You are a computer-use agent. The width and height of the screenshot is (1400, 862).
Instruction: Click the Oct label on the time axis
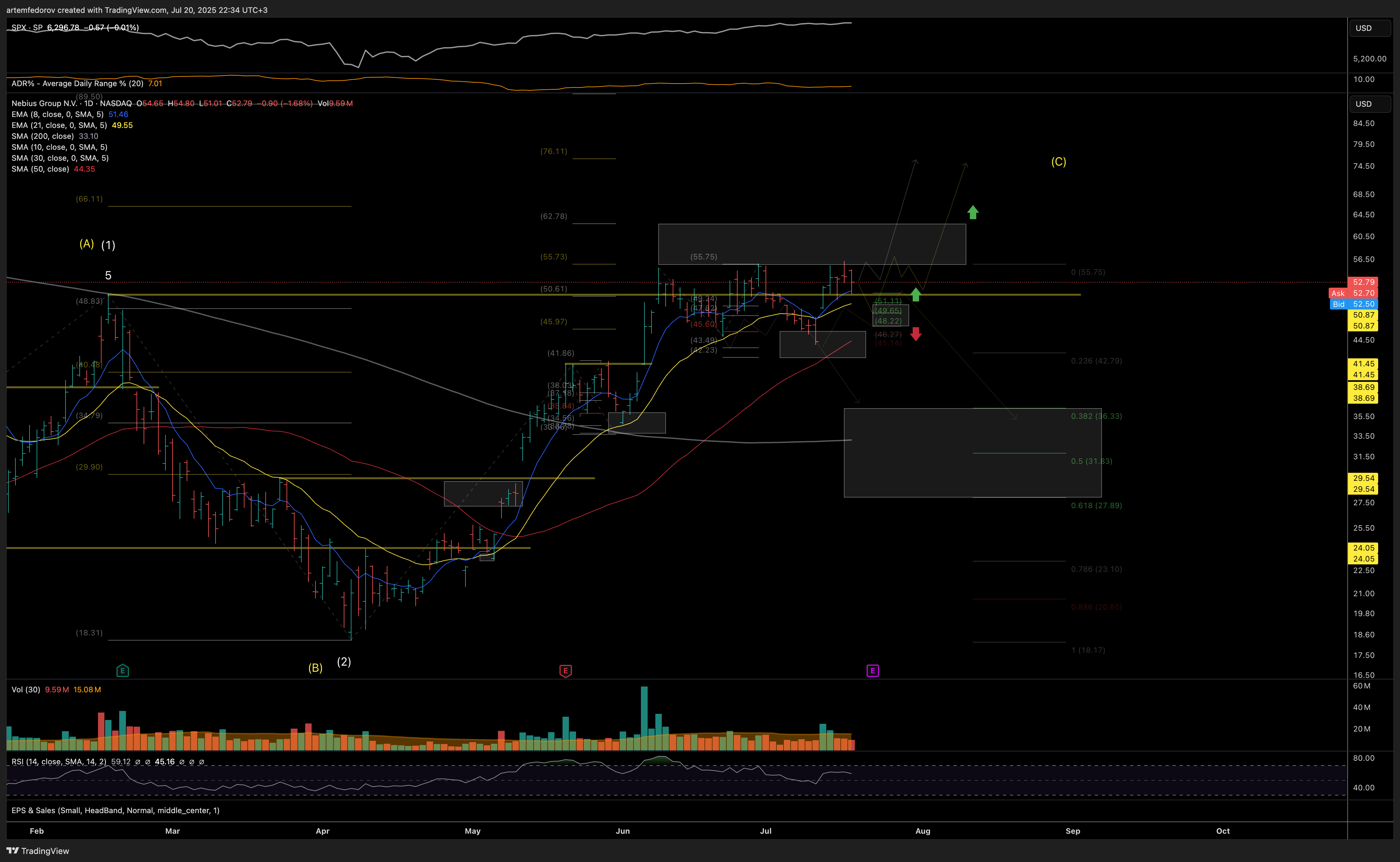click(1223, 831)
